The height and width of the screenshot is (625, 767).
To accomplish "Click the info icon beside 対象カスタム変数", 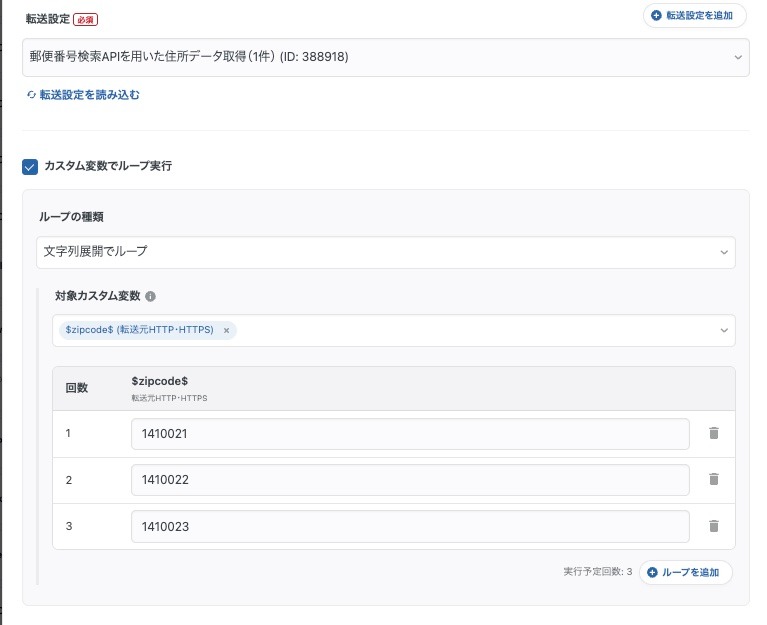I will pyautogui.click(x=150, y=297).
